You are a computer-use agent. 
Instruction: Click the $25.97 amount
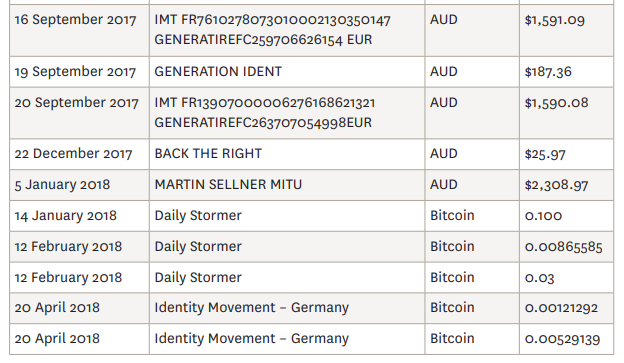coord(545,154)
